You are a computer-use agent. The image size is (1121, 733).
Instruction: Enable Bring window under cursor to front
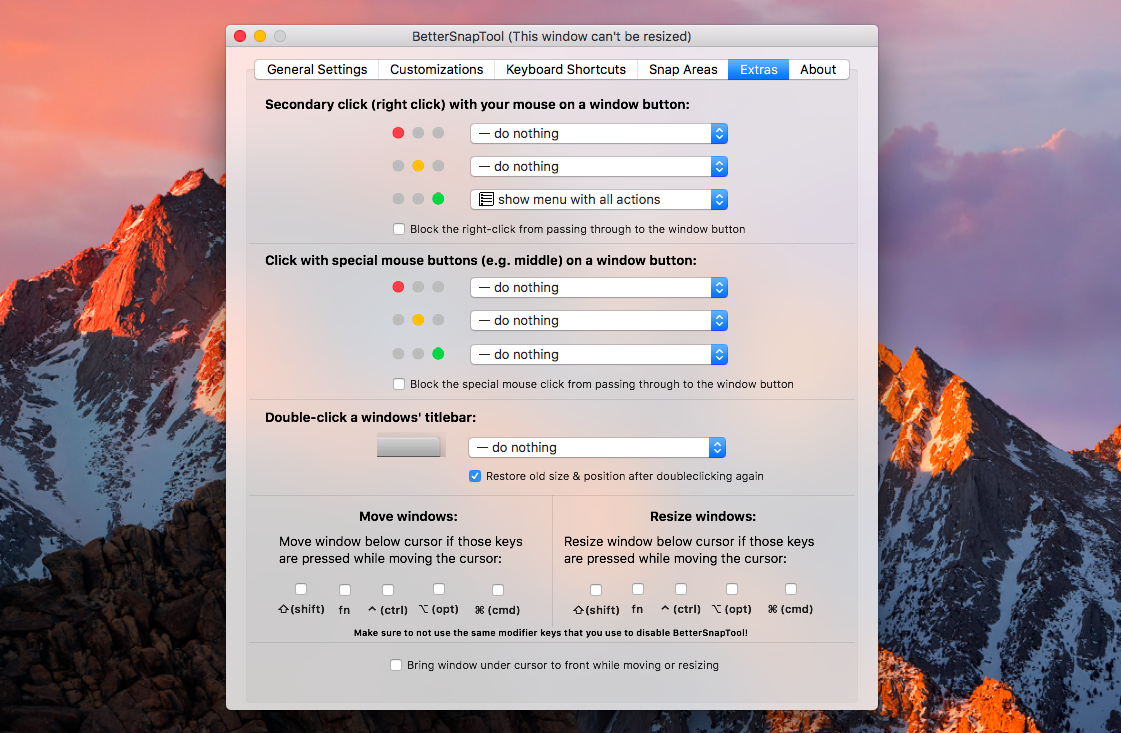(x=396, y=665)
